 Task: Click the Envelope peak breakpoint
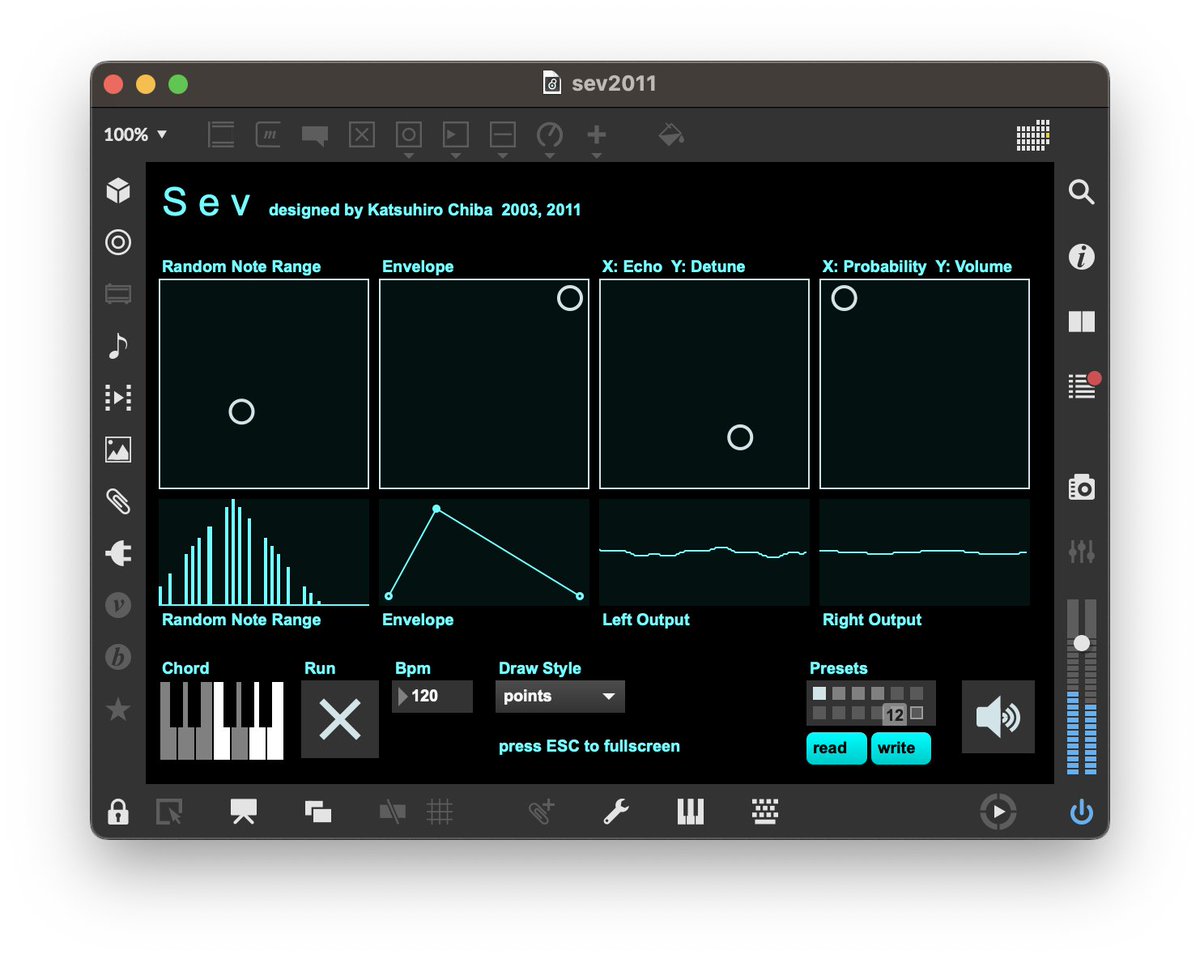(x=436, y=509)
